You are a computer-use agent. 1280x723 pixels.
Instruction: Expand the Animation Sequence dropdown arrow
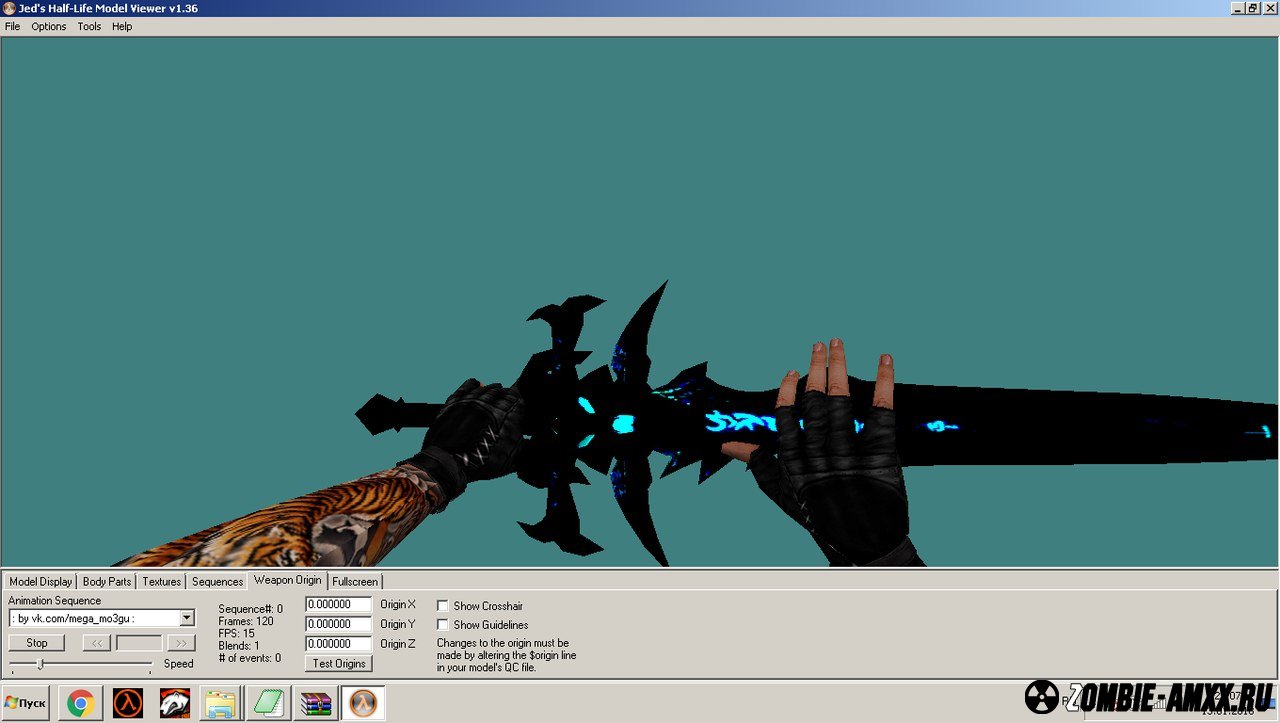coord(186,618)
